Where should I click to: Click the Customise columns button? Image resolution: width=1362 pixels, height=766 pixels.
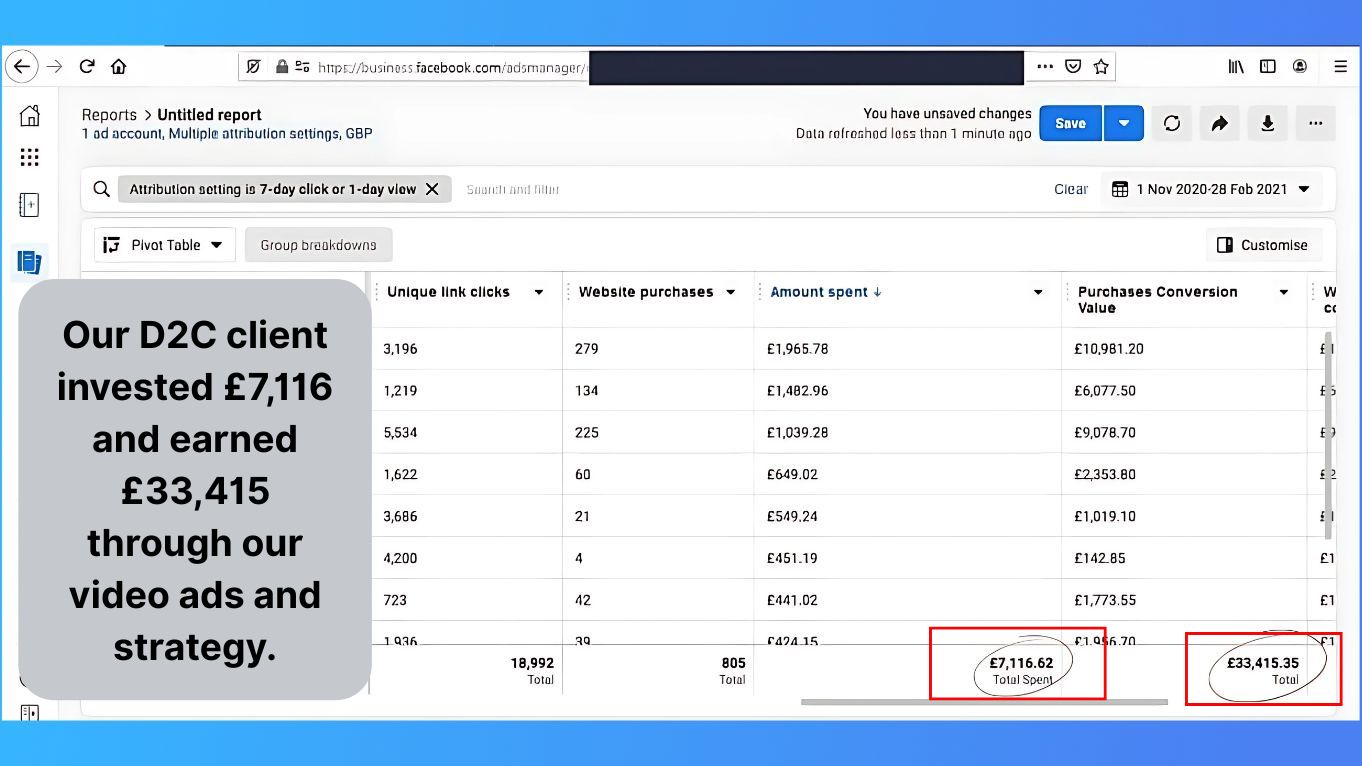click(x=1263, y=245)
